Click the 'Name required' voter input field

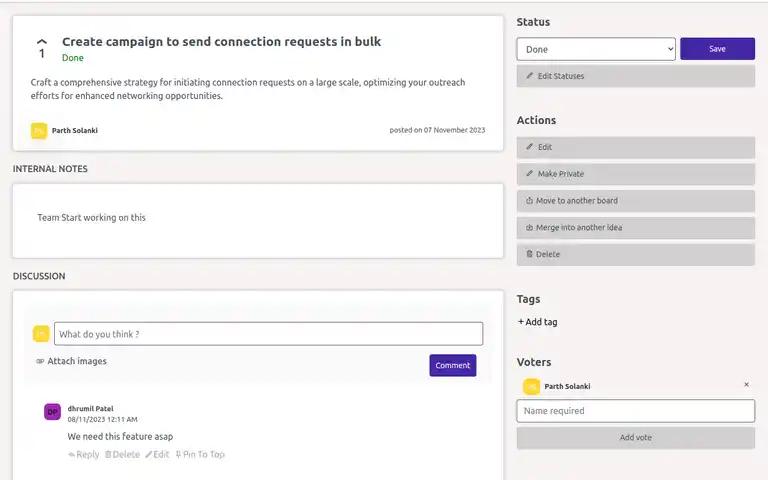635,411
